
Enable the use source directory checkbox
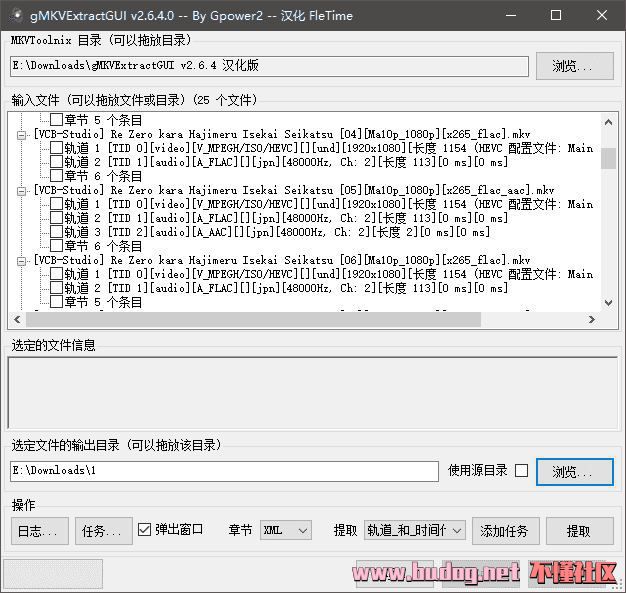(x=521, y=471)
